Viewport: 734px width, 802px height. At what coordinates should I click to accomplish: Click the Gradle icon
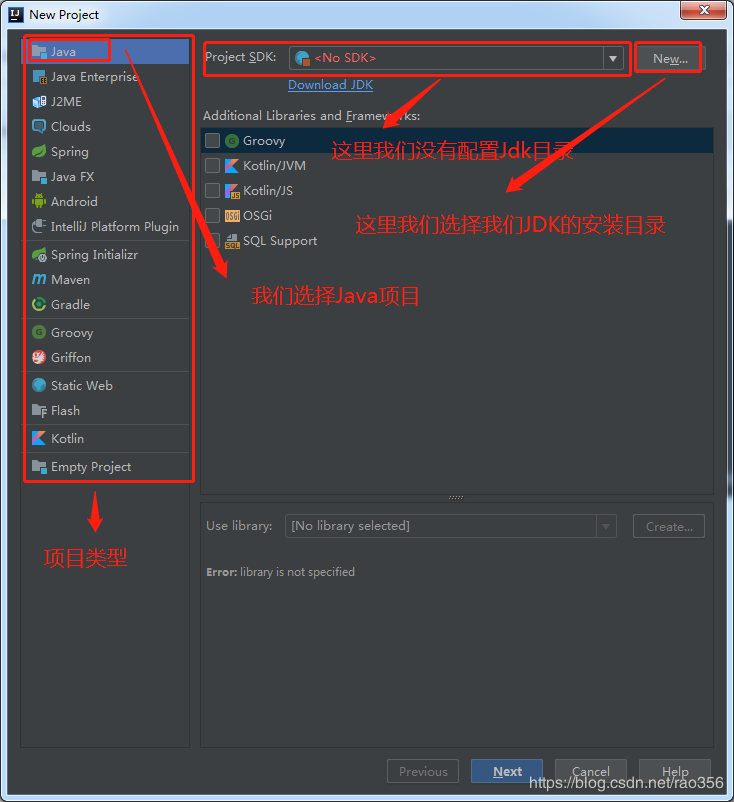(39, 304)
